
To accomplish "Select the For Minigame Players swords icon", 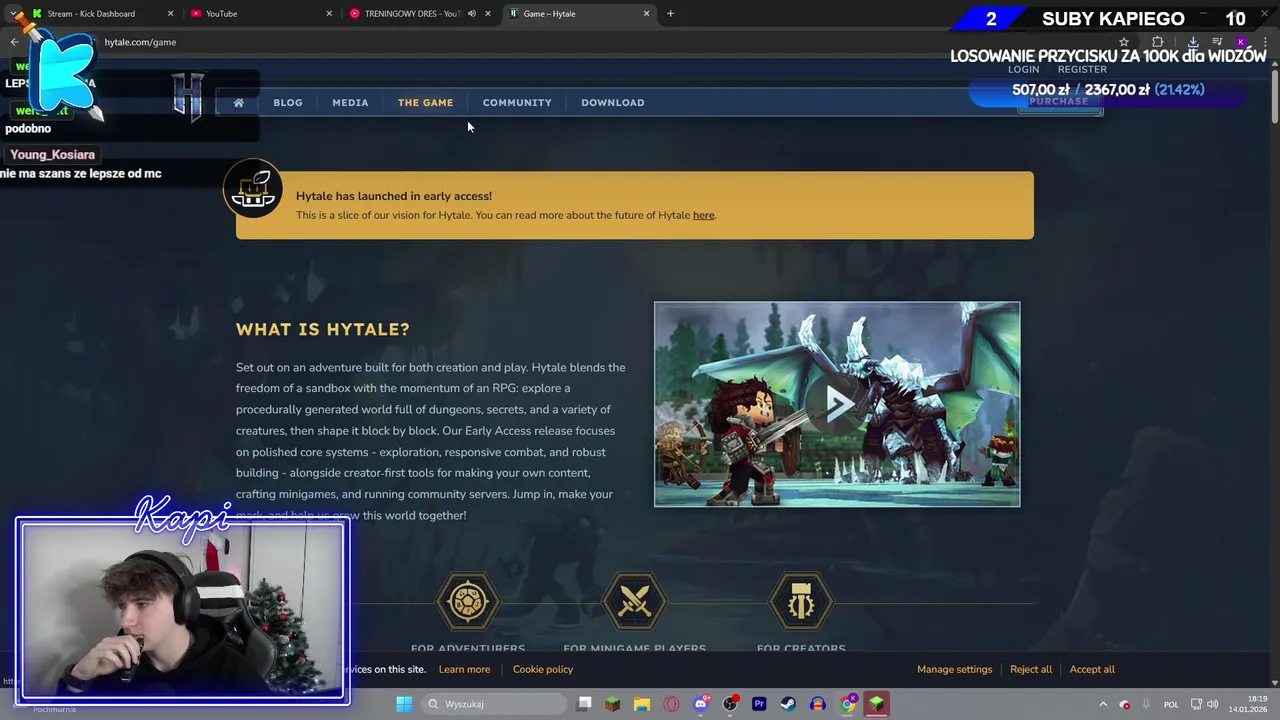I will coord(634,602).
